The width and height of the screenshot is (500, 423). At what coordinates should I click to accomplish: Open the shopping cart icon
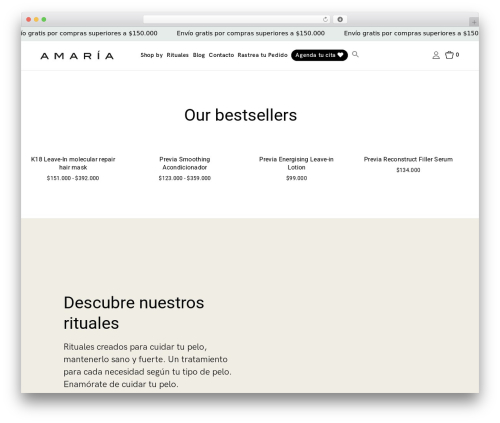449,55
